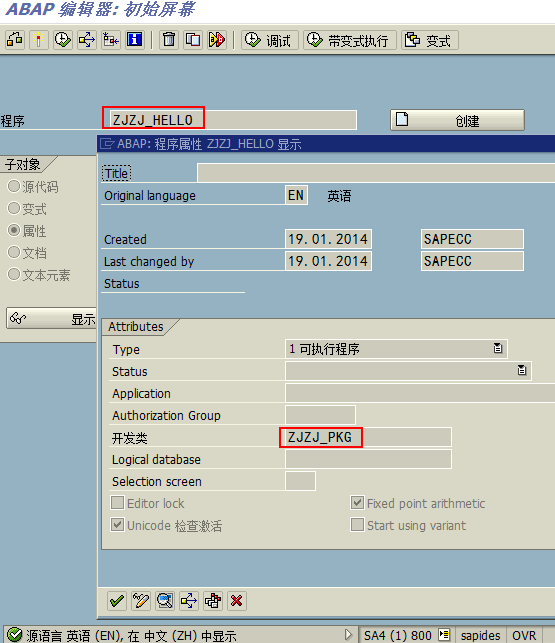Select the 文档 documentation radio button

(x=14, y=252)
